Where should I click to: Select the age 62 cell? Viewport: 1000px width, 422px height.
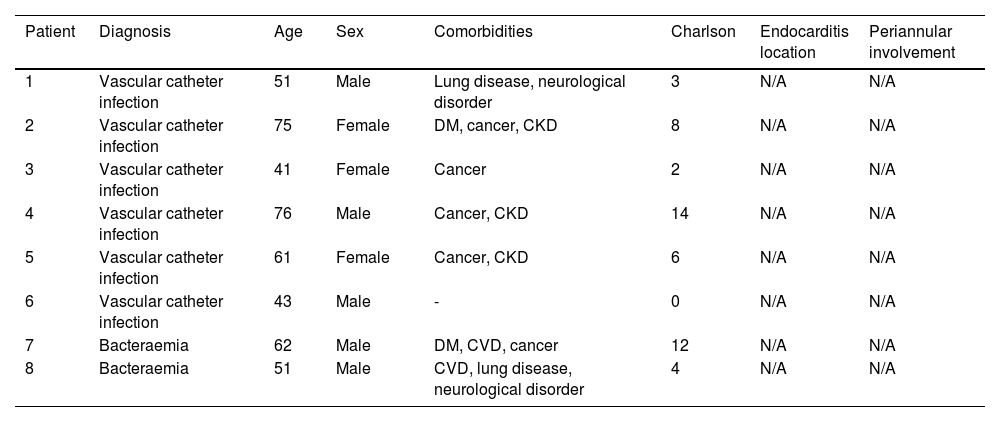[x=283, y=346]
